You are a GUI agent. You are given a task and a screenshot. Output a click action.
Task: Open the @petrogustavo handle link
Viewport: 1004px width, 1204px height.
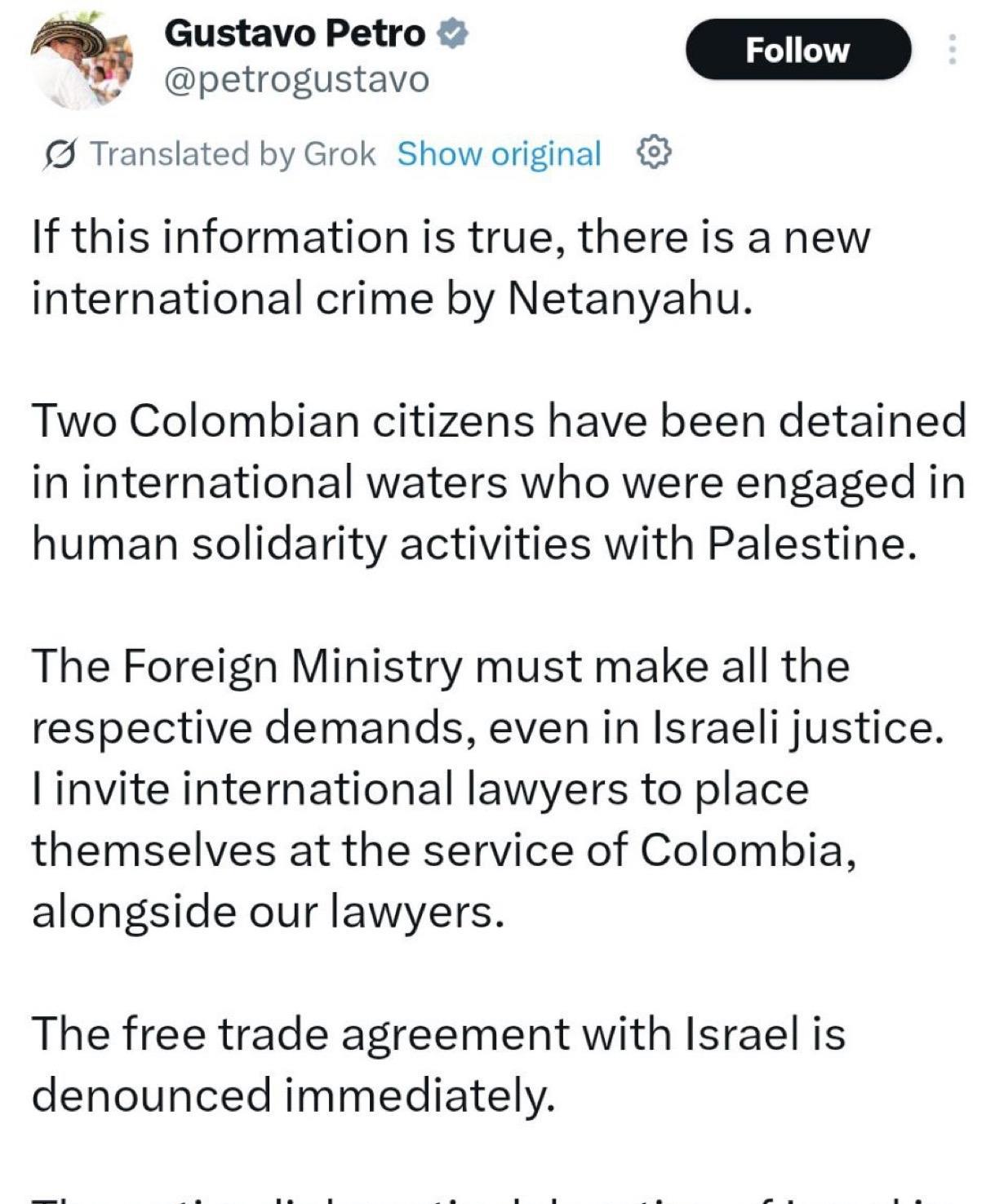click(296, 80)
